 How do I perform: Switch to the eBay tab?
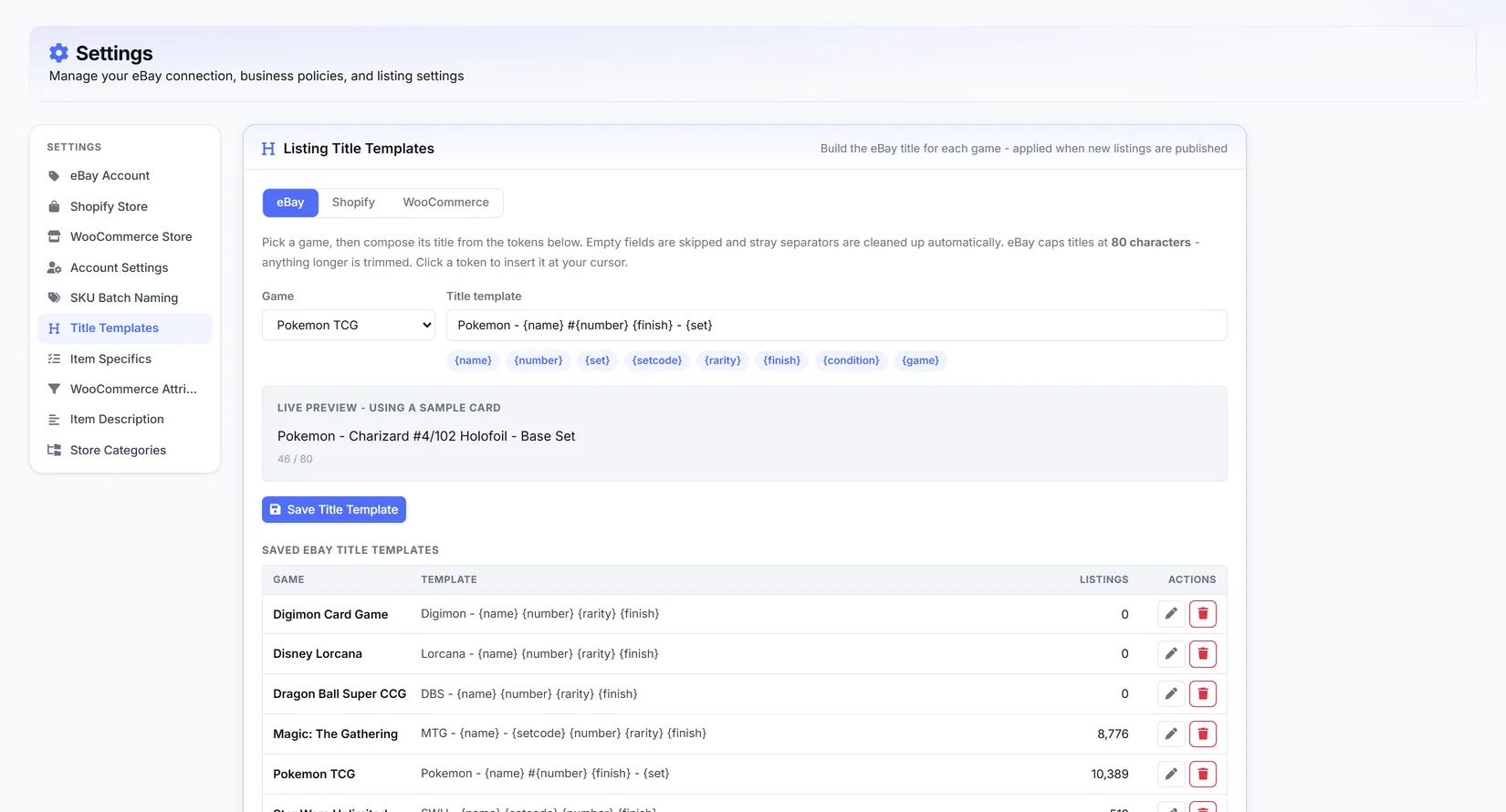[x=290, y=203]
